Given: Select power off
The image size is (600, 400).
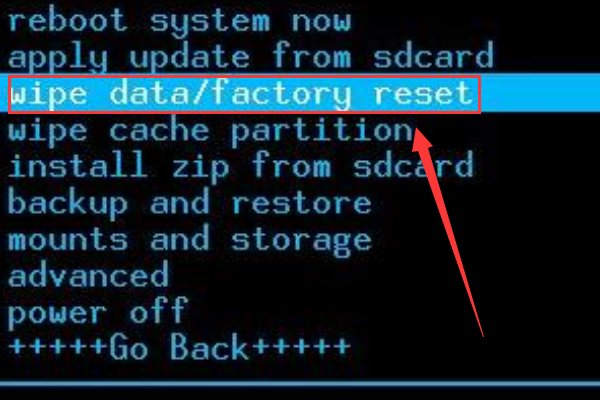Looking at the screenshot, I should [x=98, y=312].
